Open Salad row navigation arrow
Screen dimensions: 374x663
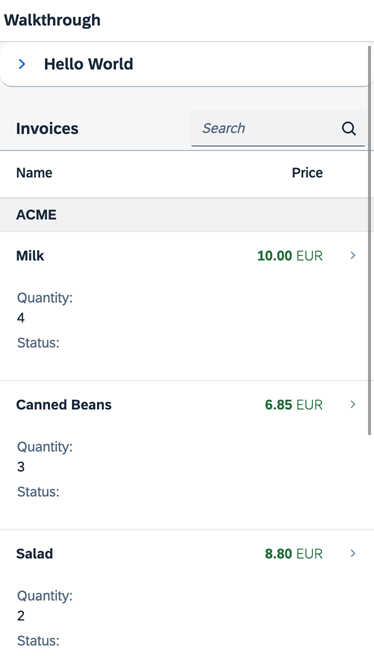353,553
